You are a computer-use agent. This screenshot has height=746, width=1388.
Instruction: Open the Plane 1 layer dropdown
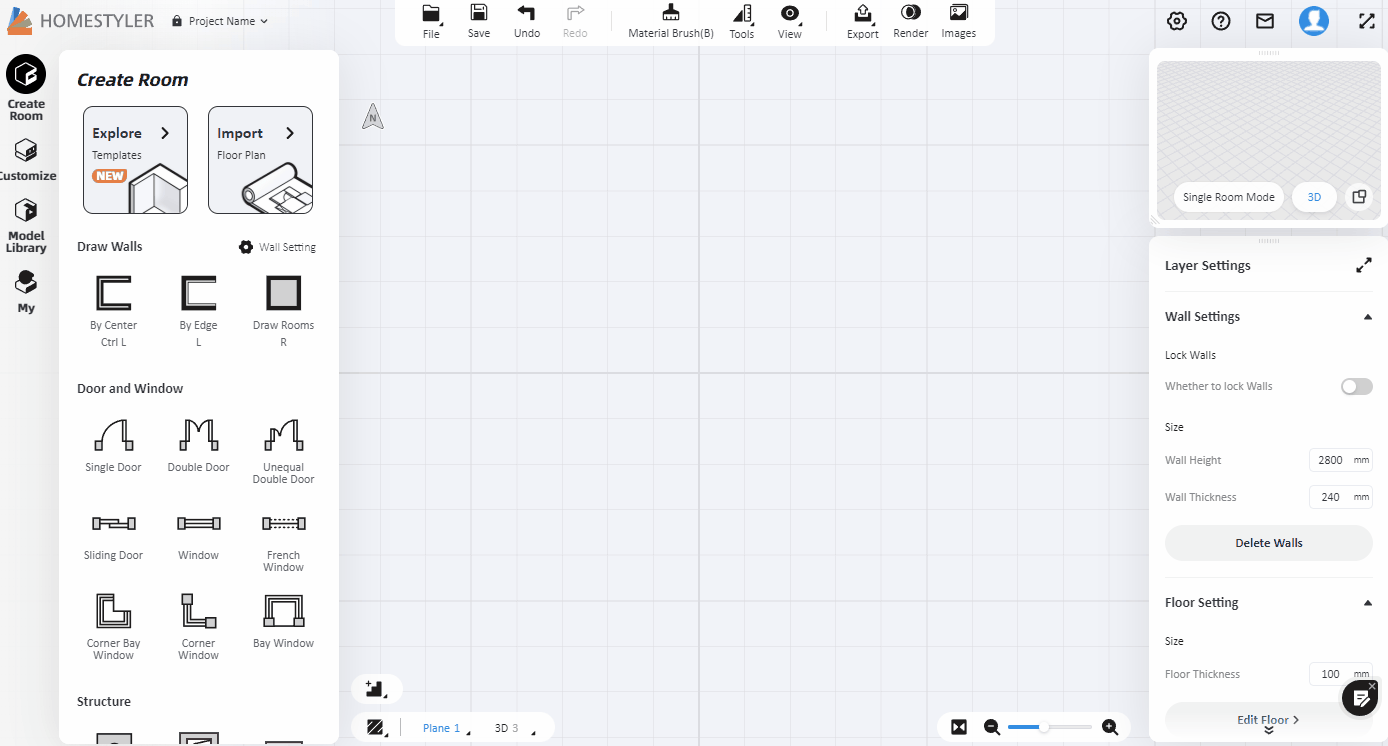pos(441,727)
